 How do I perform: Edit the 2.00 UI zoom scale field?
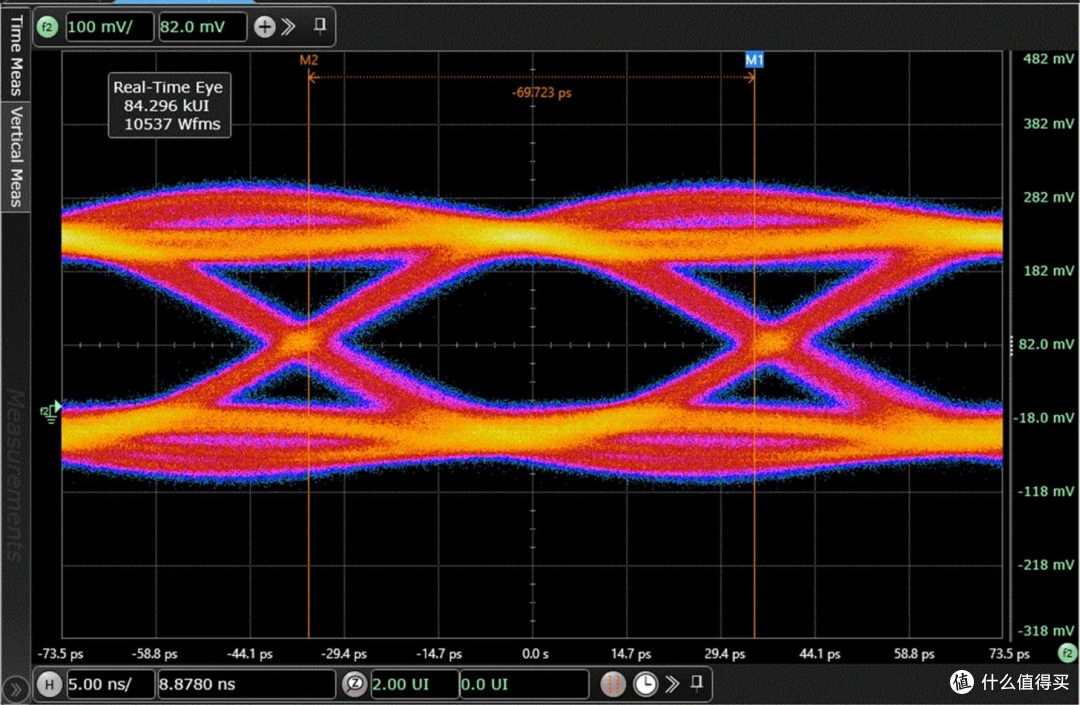point(414,684)
